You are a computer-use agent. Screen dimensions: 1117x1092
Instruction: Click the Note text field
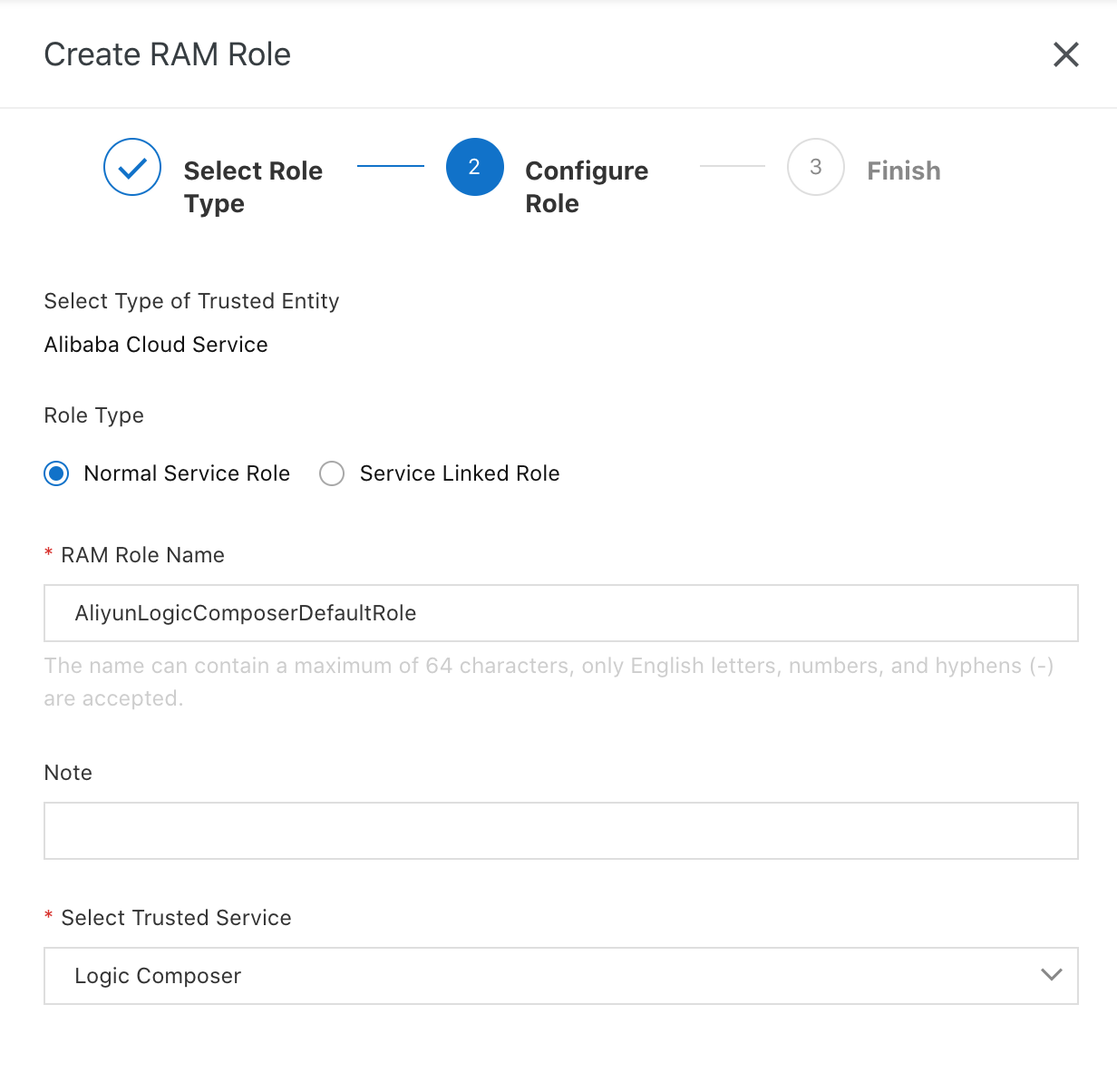(561, 831)
